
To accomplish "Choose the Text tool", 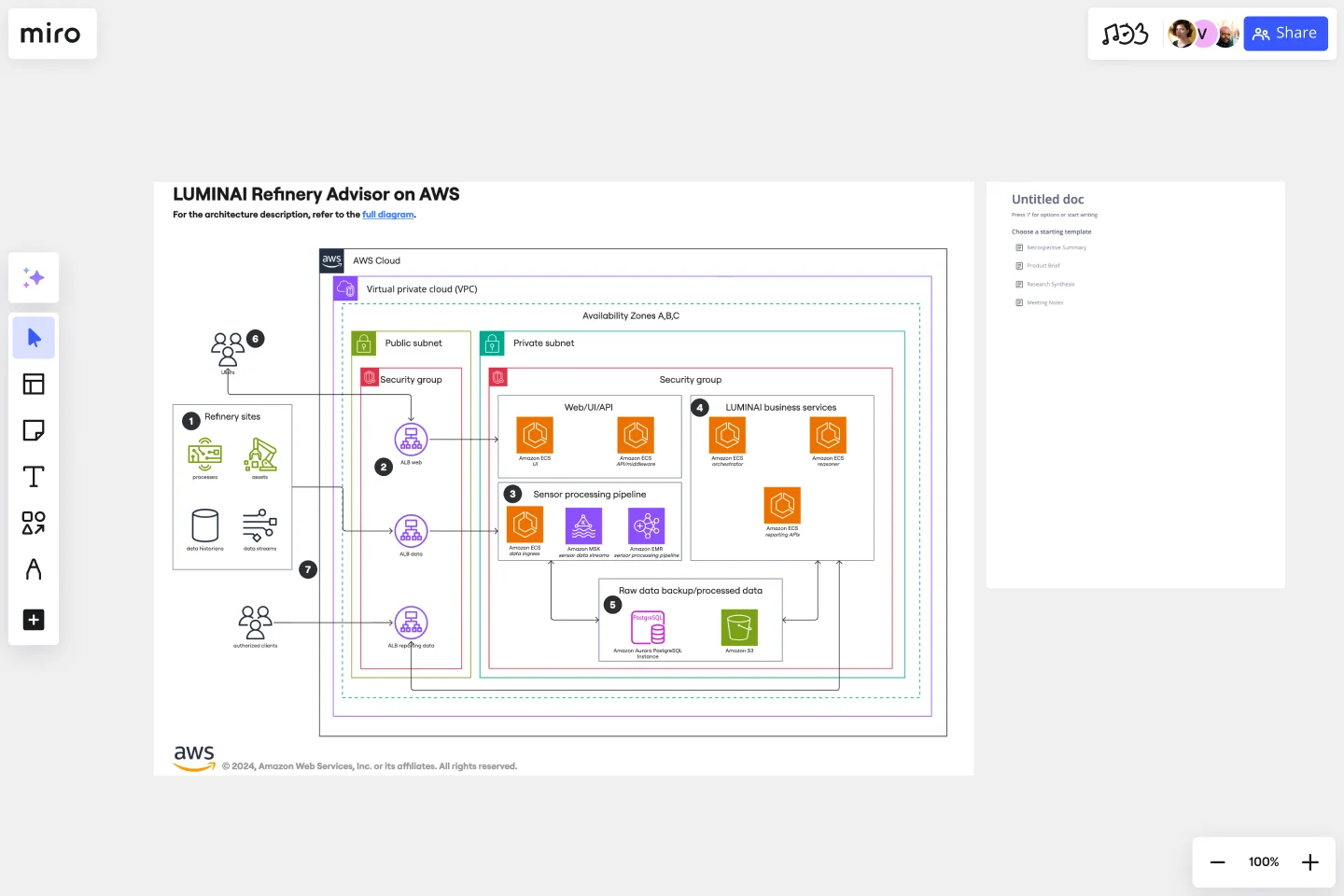I will coord(34,477).
